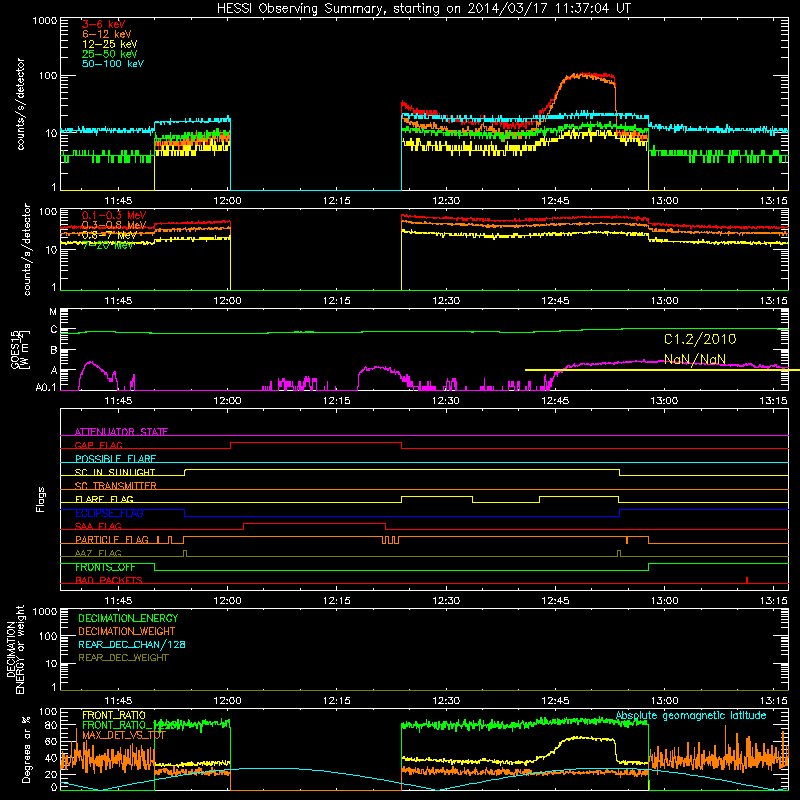
Task: Click the Absolute geomagnetic latitude label
Action: (691, 715)
